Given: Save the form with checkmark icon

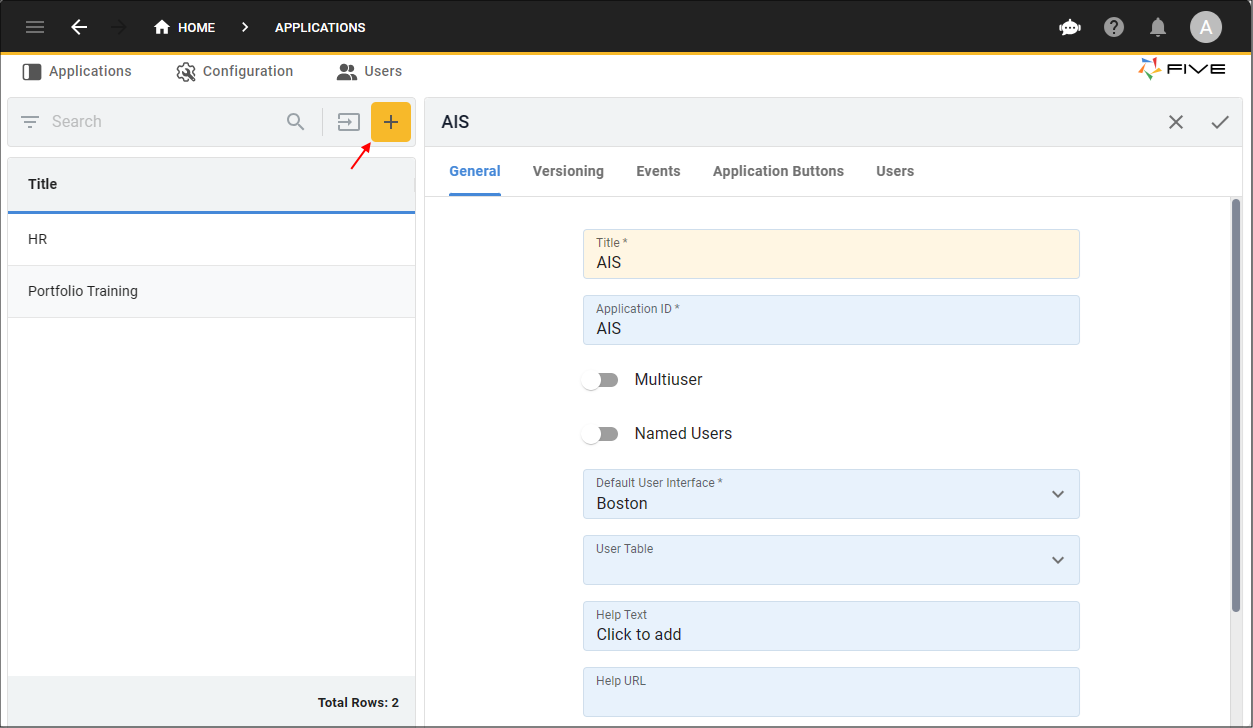Looking at the screenshot, I should 1220,122.
